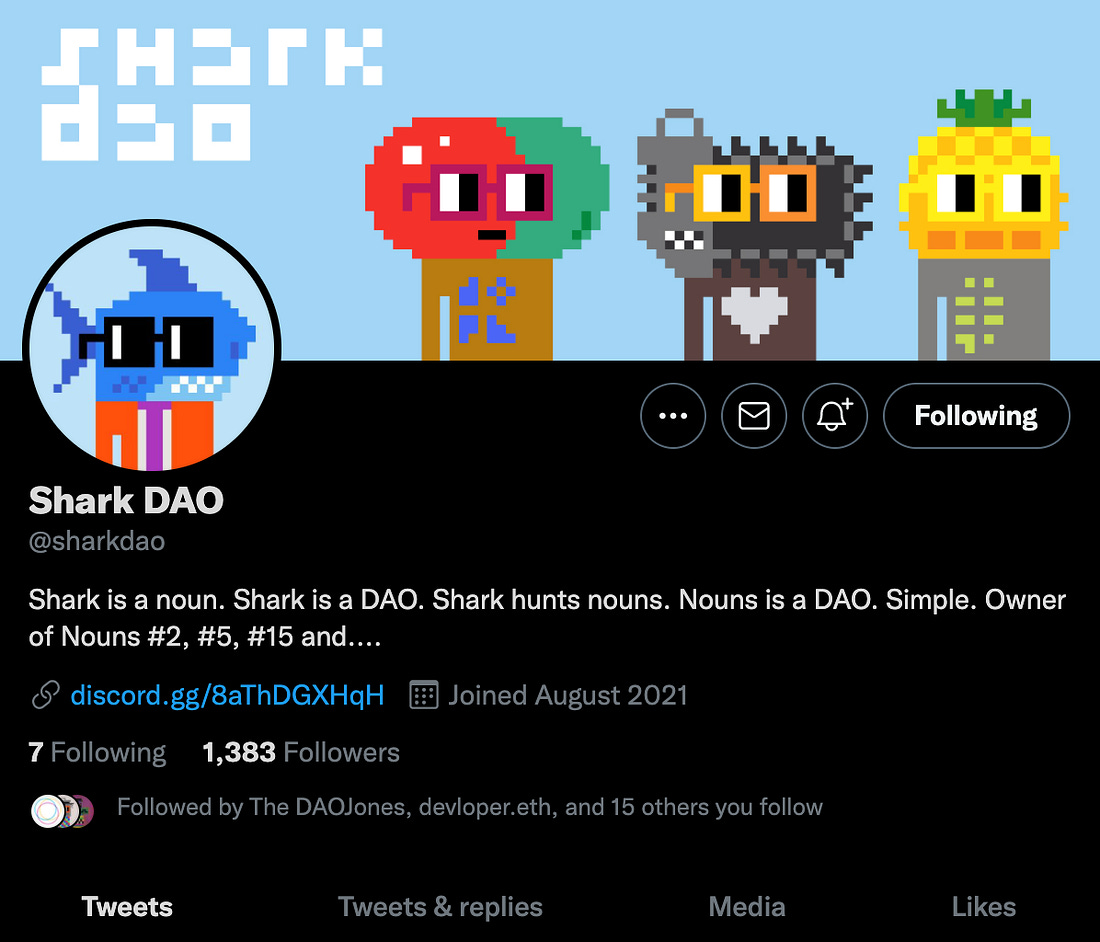This screenshot has height=942, width=1100.
Task: Click the Shark DAO pixel logo in the banner
Action: (x=212, y=94)
